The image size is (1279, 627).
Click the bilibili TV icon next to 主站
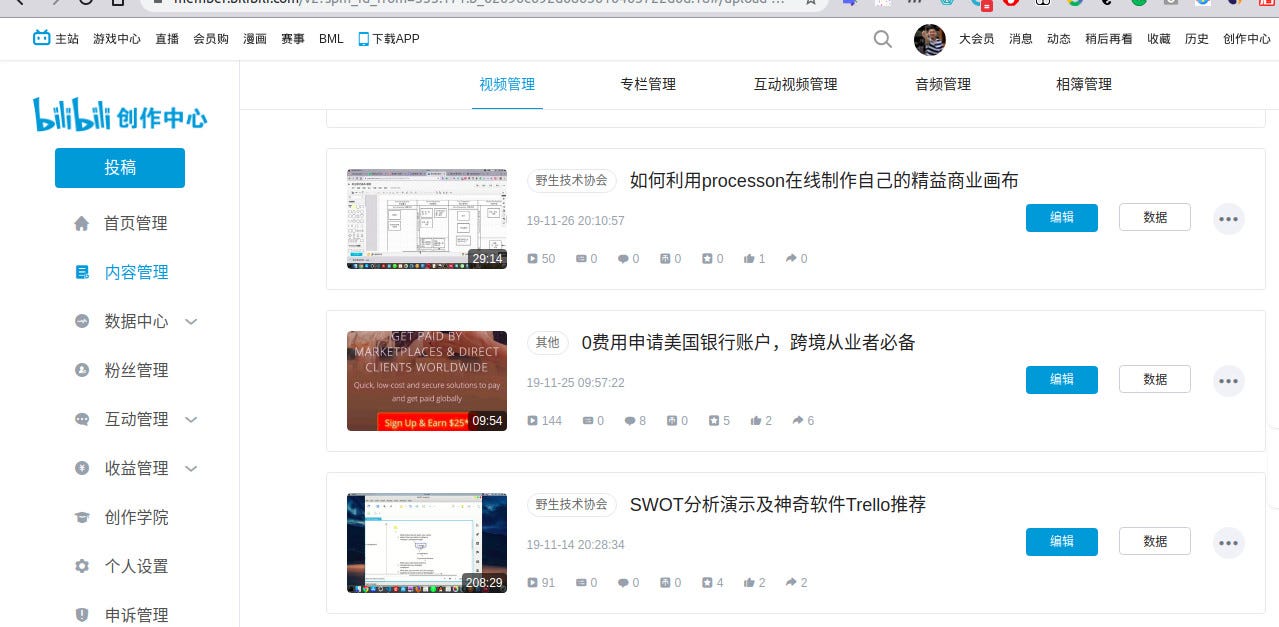point(41,38)
